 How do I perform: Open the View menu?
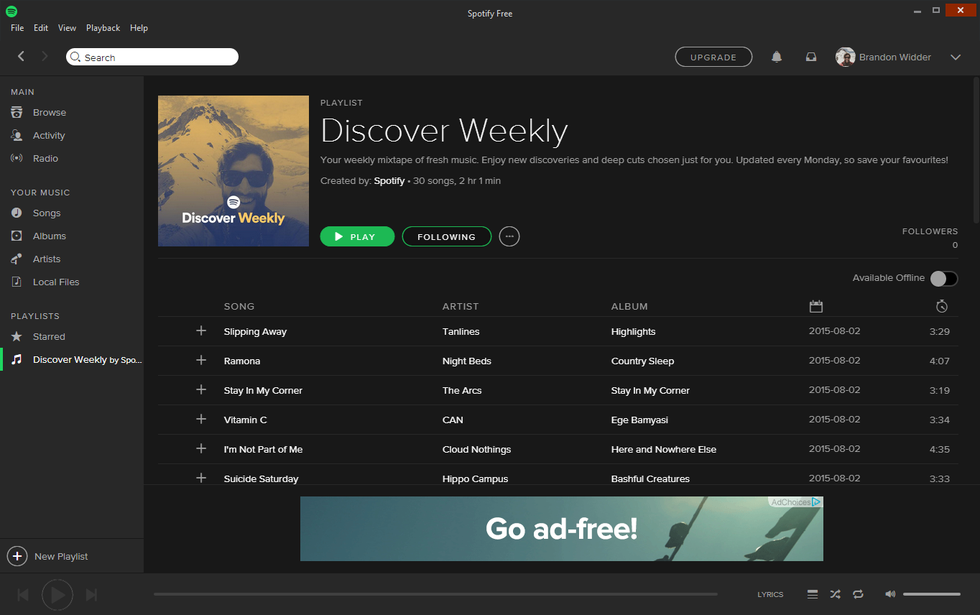pyautogui.click(x=67, y=28)
